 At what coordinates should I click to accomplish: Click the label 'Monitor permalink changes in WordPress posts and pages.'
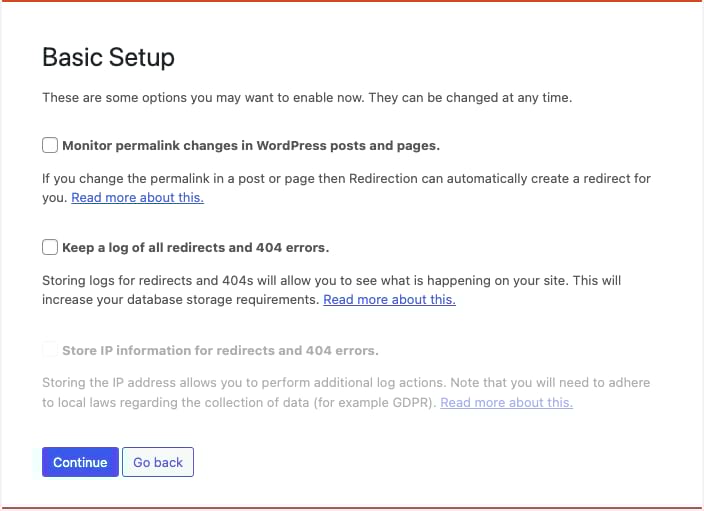(251, 145)
